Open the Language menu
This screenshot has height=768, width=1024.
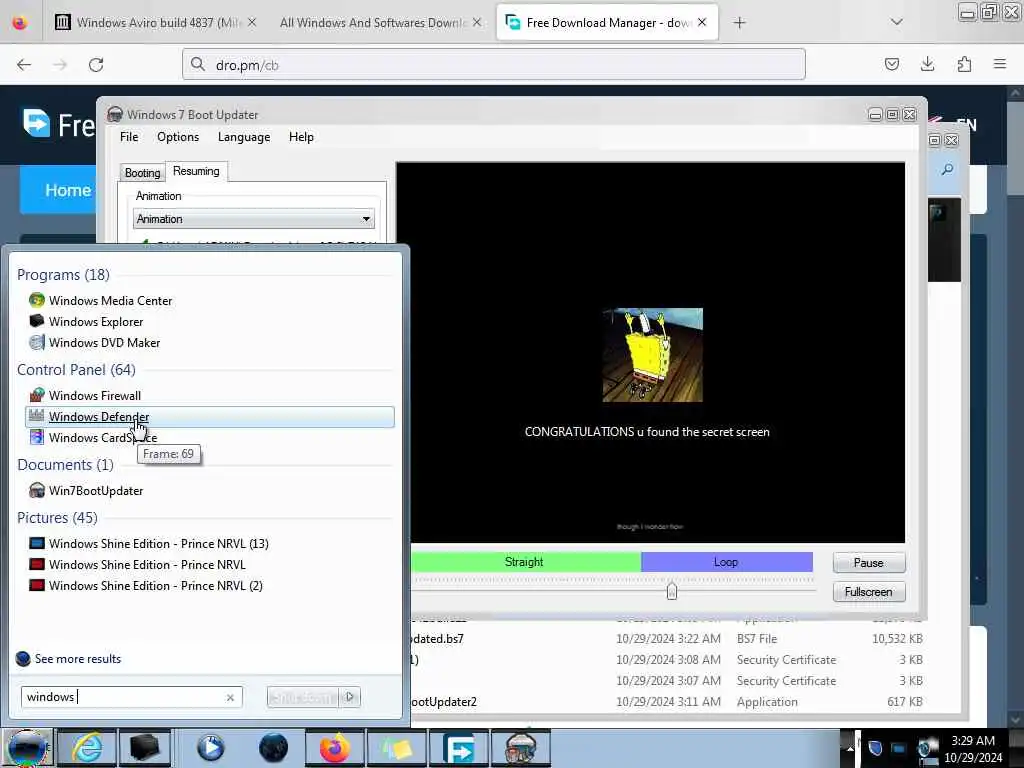pos(244,137)
